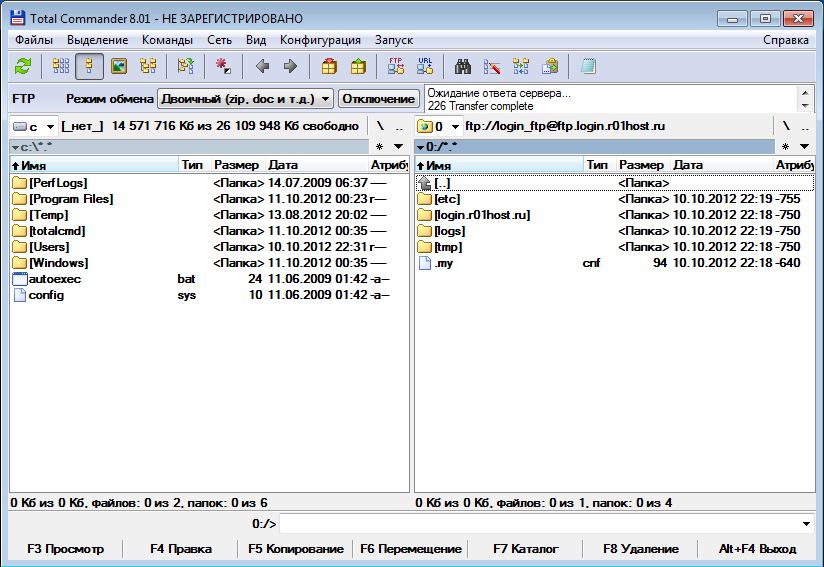Select the full file details view icon
Screen dimensions: 824x567
tap(89, 66)
